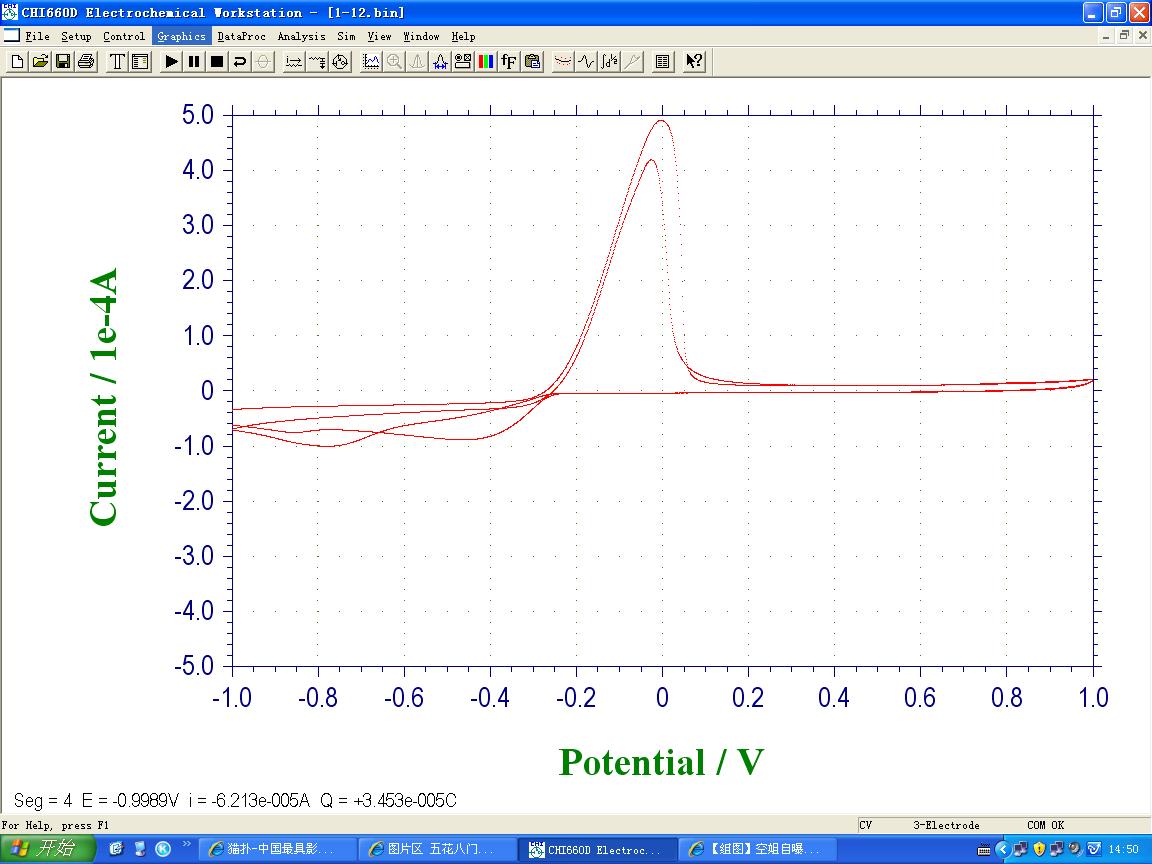
Task: Stop the run with the stop icon
Action: pos(217,62)
